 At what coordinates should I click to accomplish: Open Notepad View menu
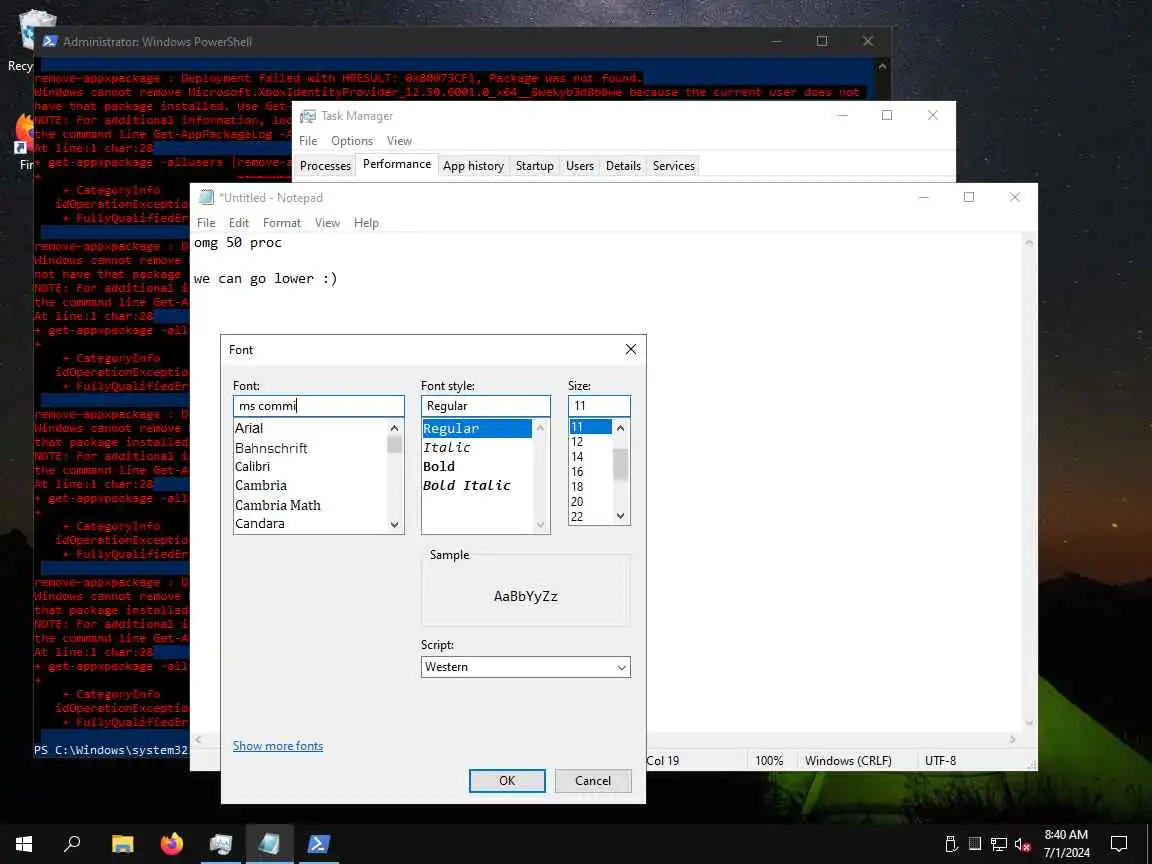click(x=327, y=223)
